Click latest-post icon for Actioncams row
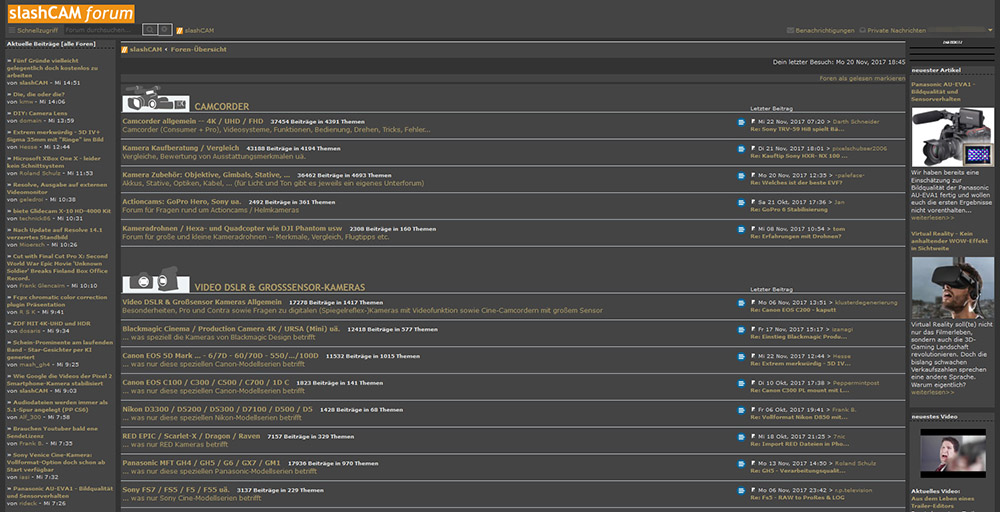Viewport: 1000px width, 512px height. click(x=741, y=202)
